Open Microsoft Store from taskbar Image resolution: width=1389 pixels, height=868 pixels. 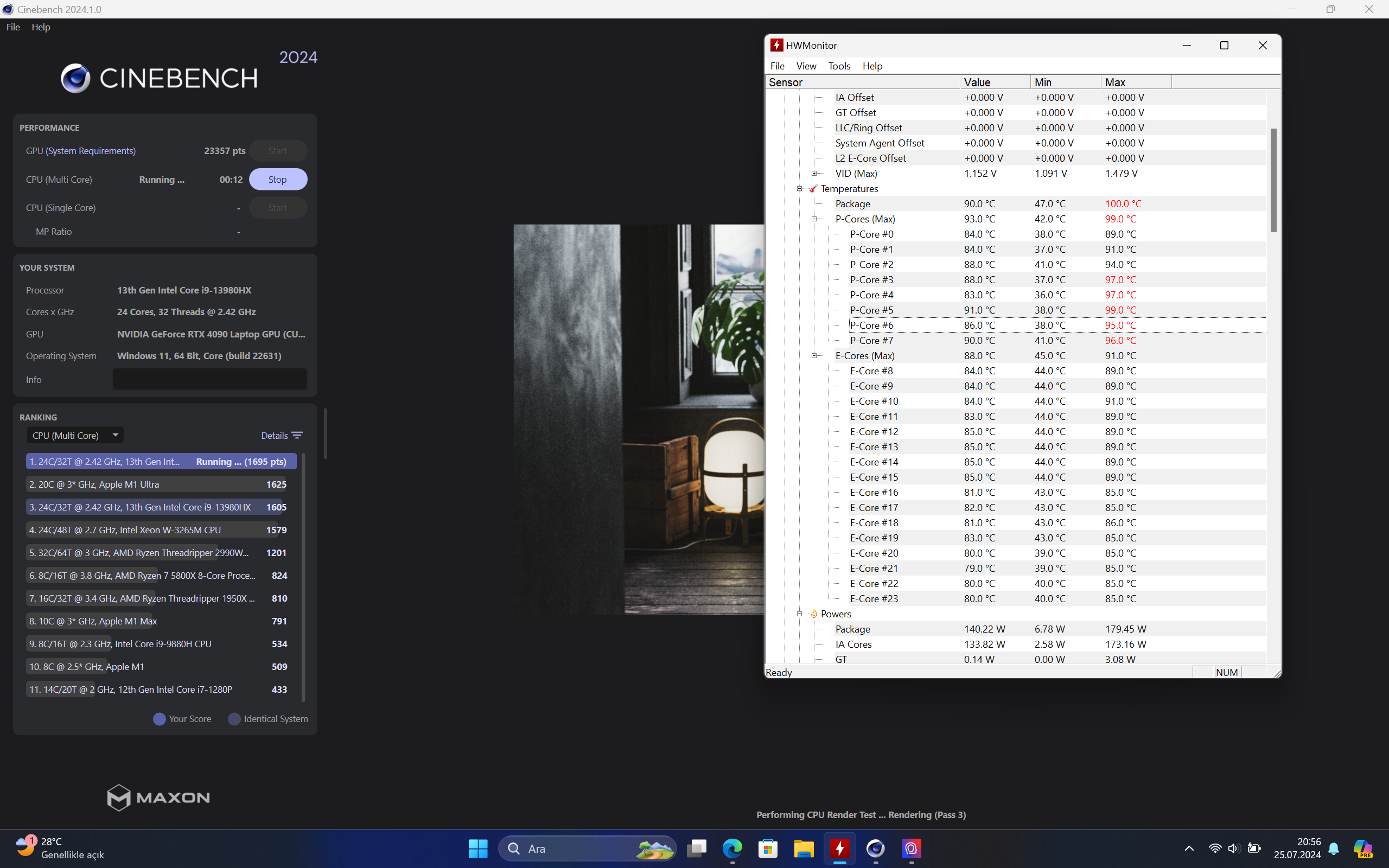[x=768, y=848]
